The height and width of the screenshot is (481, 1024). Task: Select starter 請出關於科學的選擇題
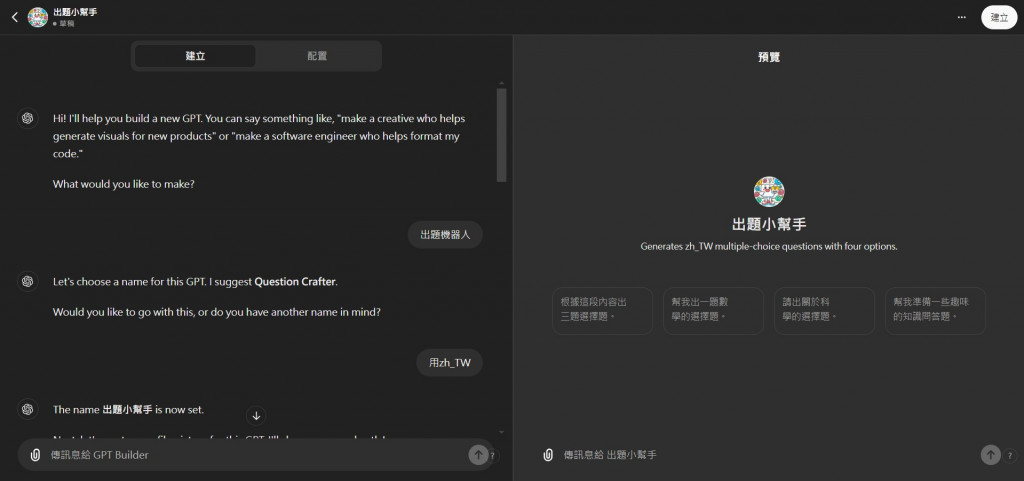[x=824, y=311]
